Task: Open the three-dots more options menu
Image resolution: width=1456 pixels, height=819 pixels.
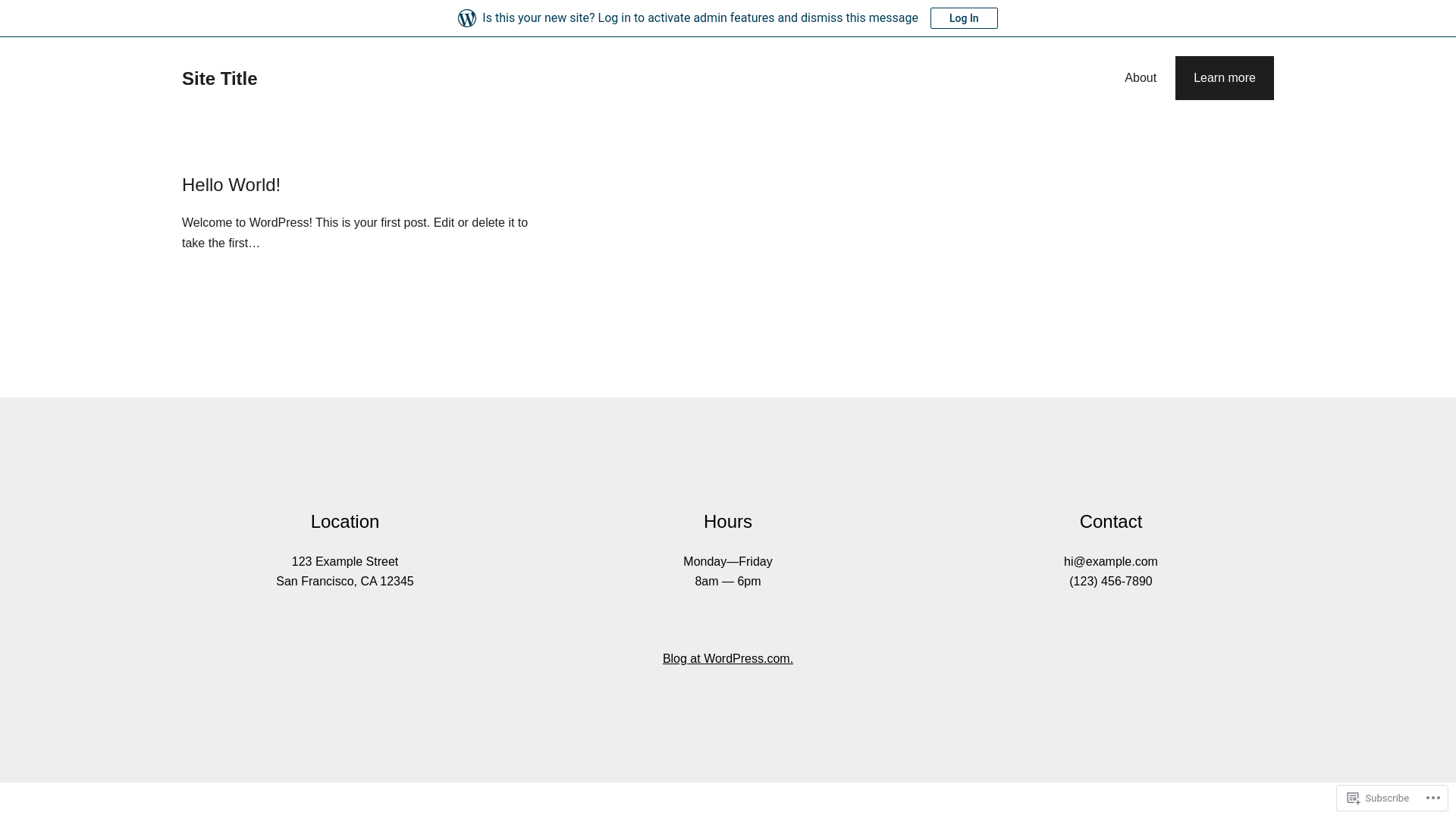Action: (x=1433, y=798)
